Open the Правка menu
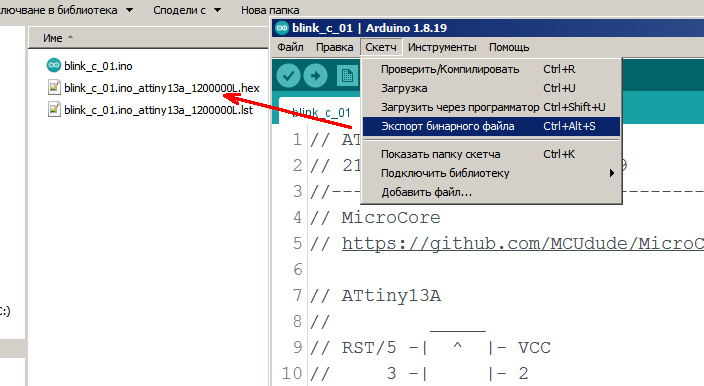The width and height of the screenshot is (704, 386). pos(334,47)
